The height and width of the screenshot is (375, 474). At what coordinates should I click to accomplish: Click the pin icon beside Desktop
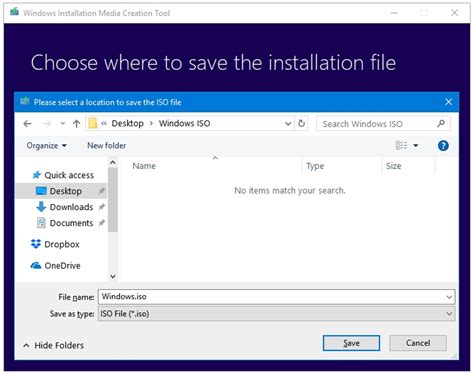click(101, 191)
